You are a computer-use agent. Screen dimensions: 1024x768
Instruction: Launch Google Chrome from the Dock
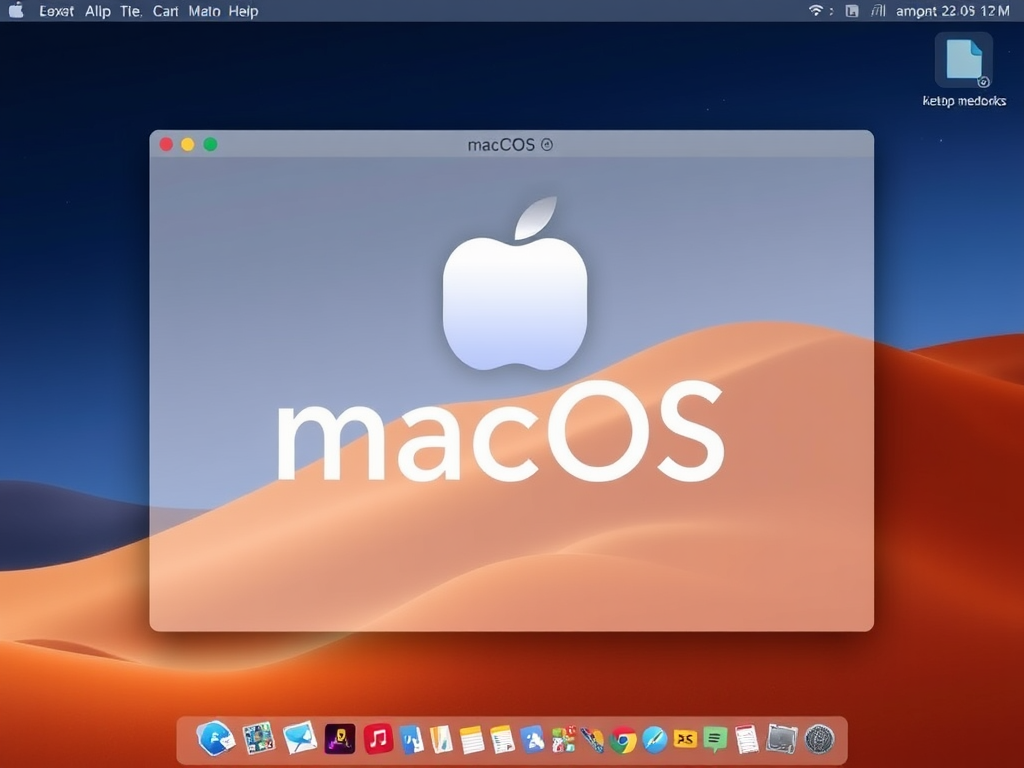(623, 741)
